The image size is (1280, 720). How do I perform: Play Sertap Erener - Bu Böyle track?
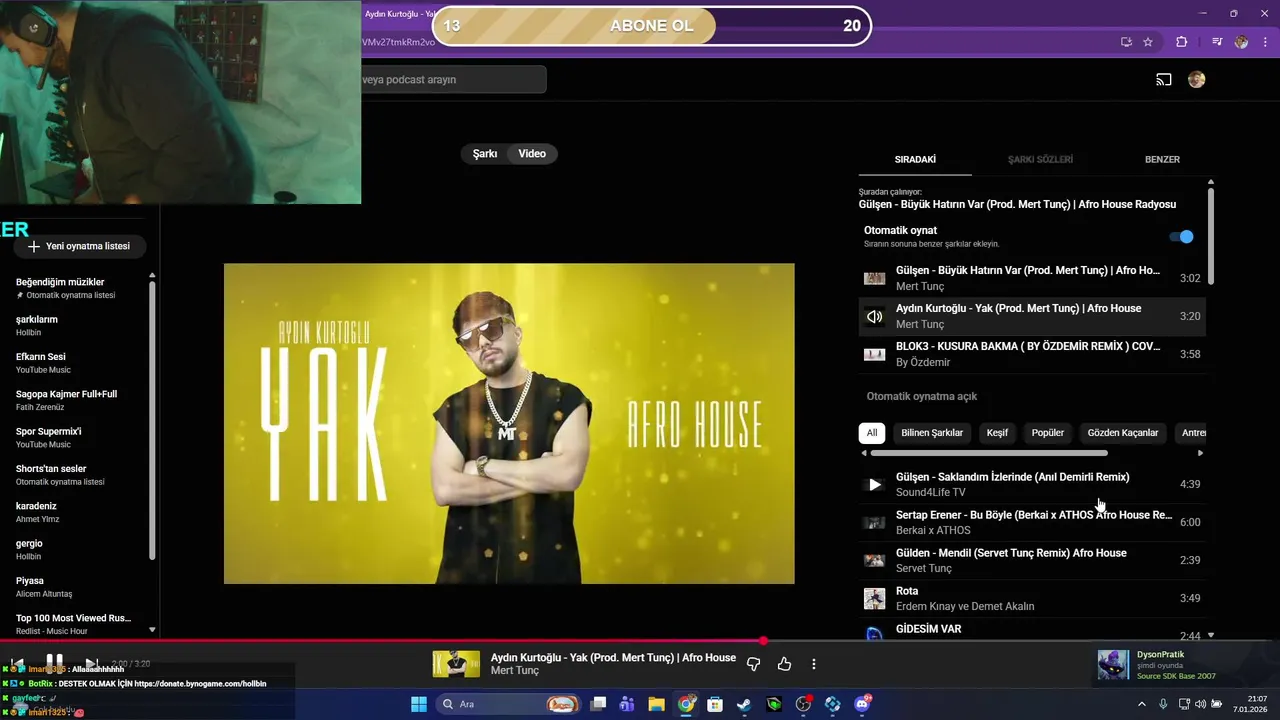(1033, 522)
